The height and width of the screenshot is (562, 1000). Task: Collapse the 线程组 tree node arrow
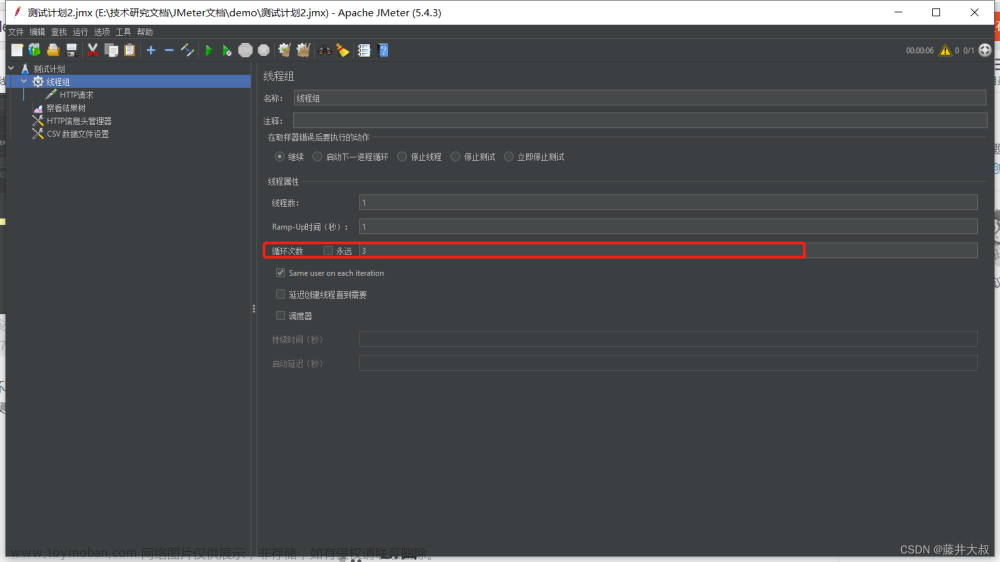tap(24, 82)
